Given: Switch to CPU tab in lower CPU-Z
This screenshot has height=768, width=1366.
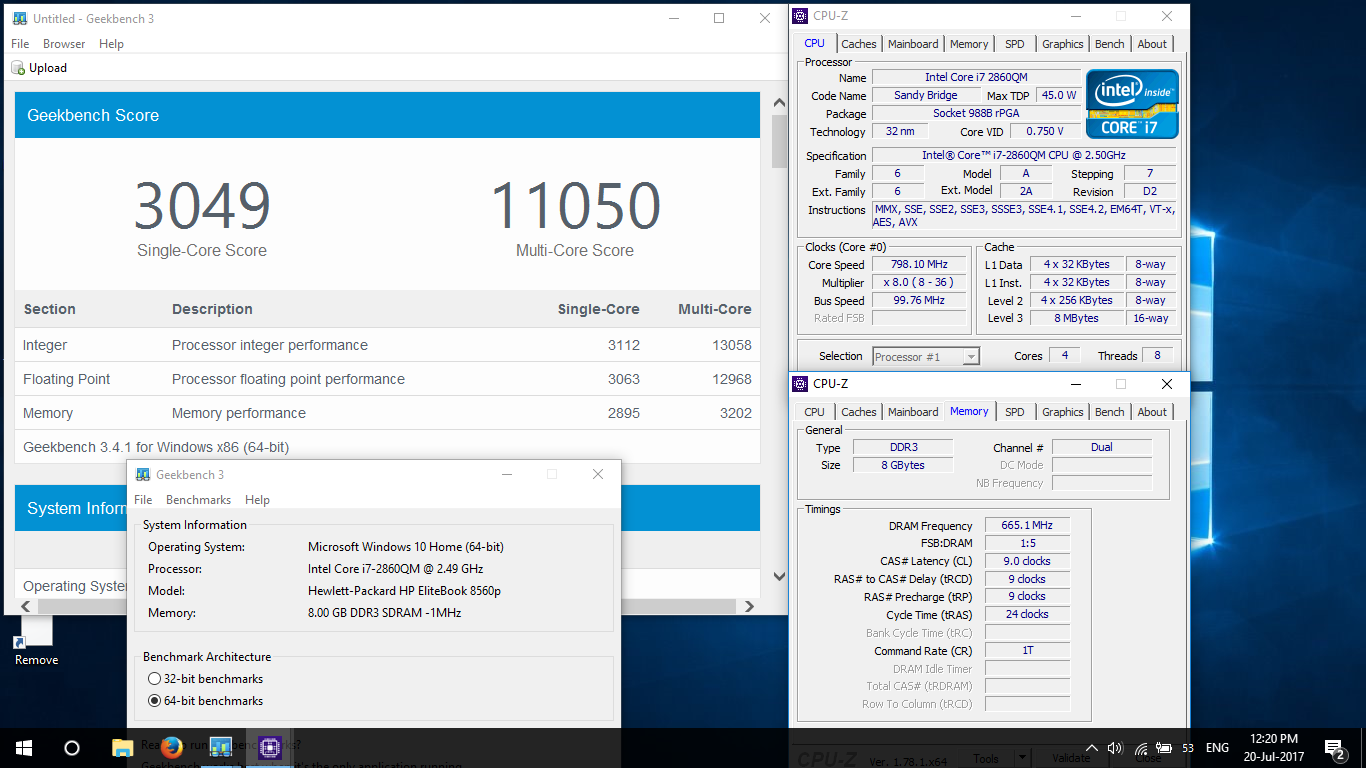Looking at the screenshot, I should click(815, 412).
